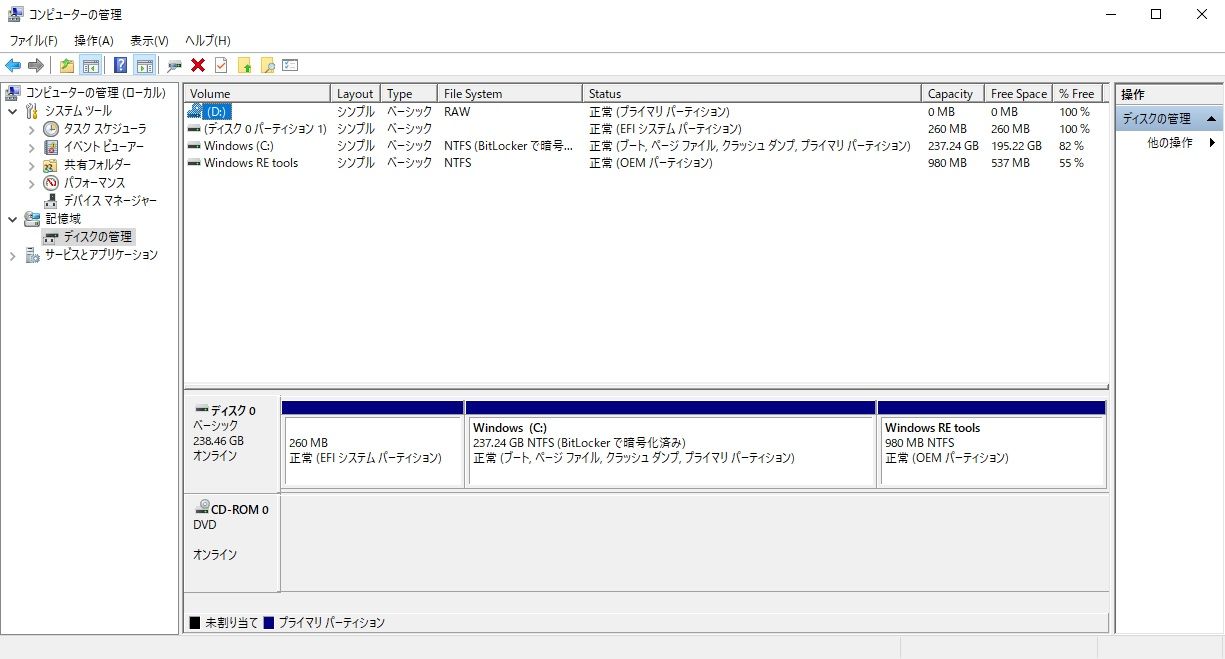Click the checkmark document properties icon

coord(221,66)
